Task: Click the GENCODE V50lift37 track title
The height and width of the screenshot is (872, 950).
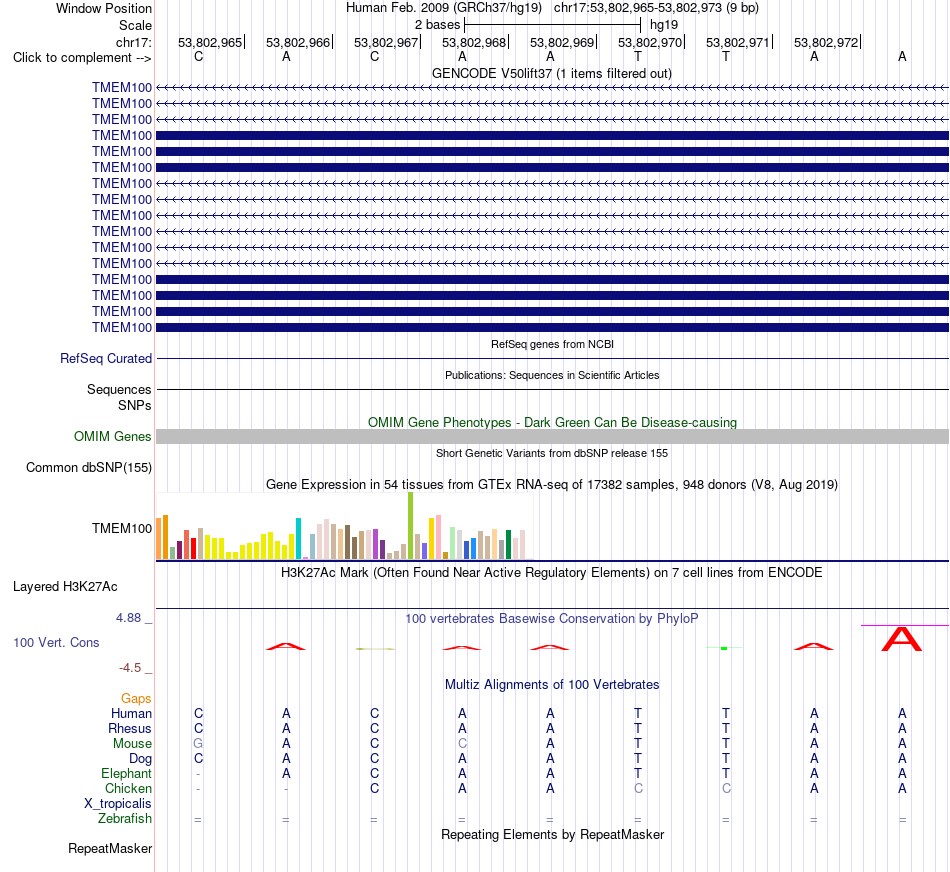Action: (552, 73)
